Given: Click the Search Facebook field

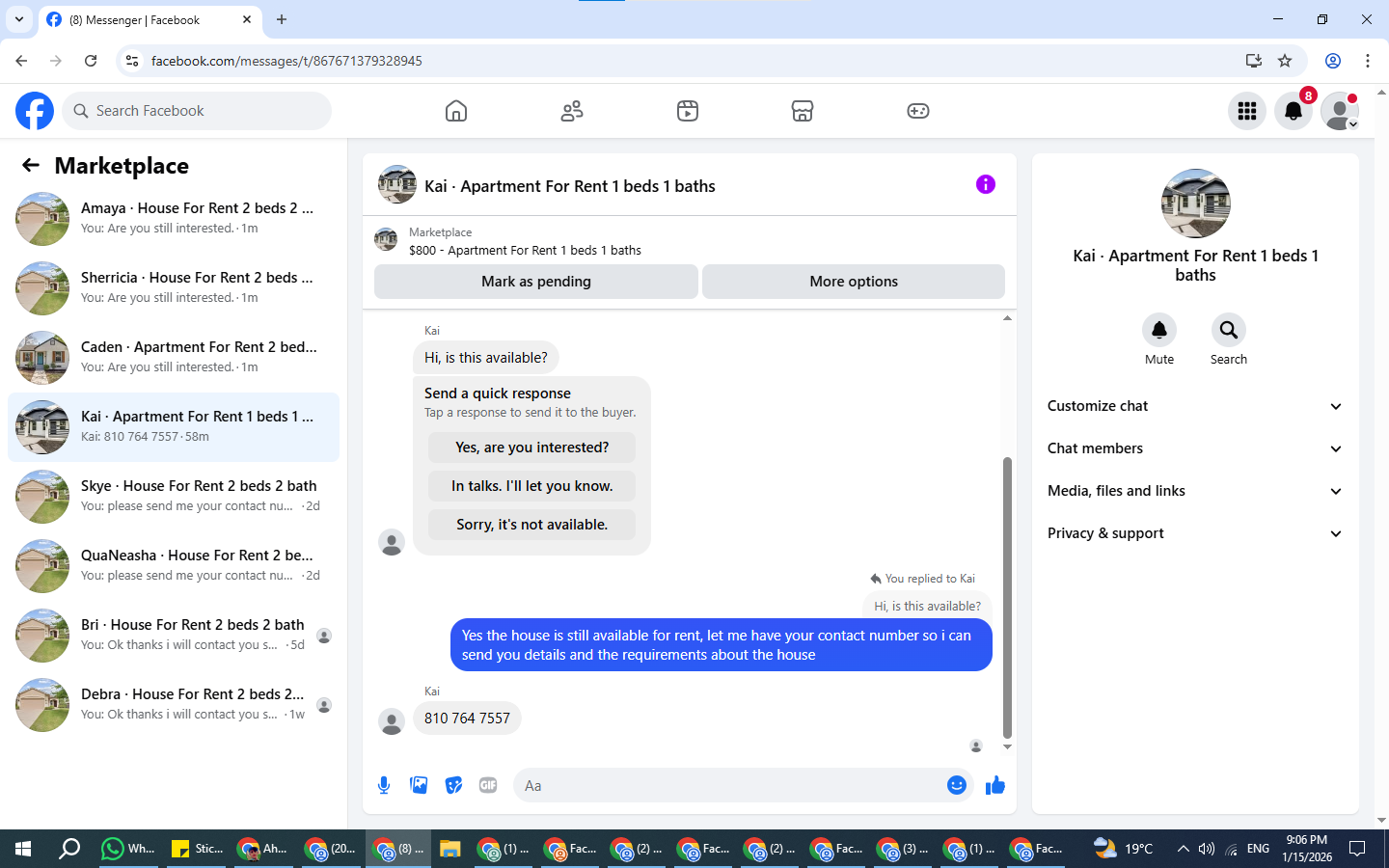Looking at the screenshot, I should coord(197,111).
